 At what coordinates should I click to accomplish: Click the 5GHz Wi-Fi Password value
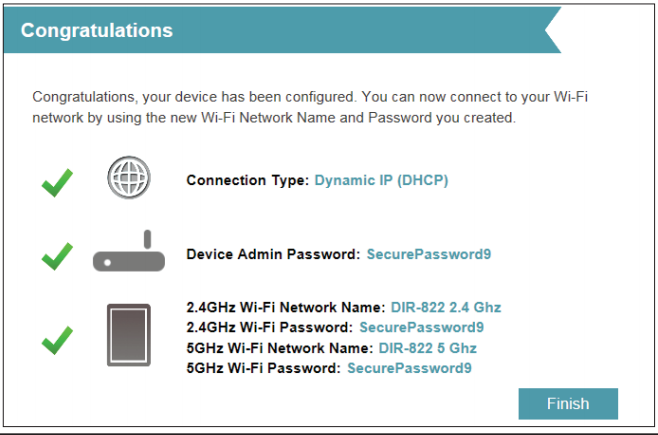409,368
